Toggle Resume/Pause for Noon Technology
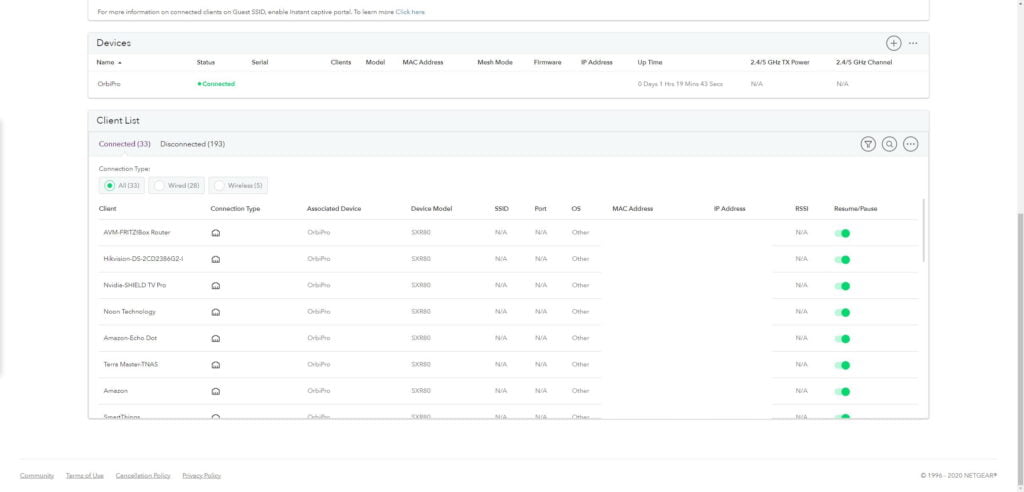This screenshot has width=1024, height=492. [843, 312]
